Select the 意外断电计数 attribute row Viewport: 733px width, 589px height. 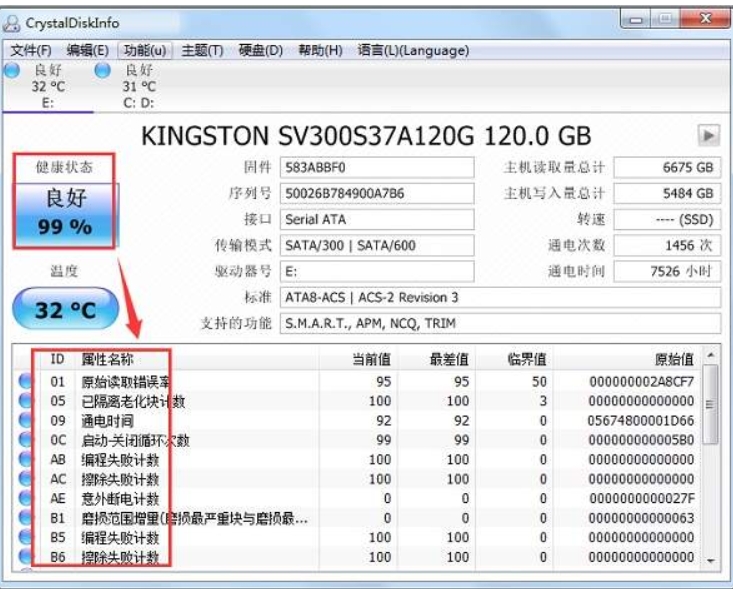[x=358, y=498]
